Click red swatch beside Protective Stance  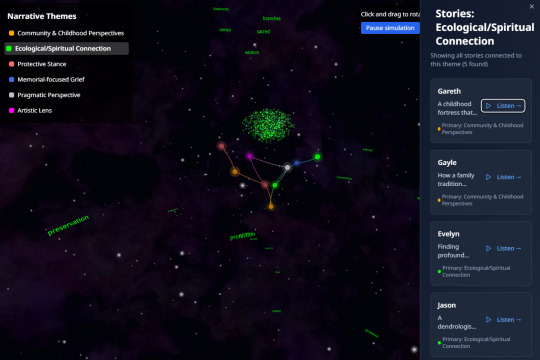11,64
